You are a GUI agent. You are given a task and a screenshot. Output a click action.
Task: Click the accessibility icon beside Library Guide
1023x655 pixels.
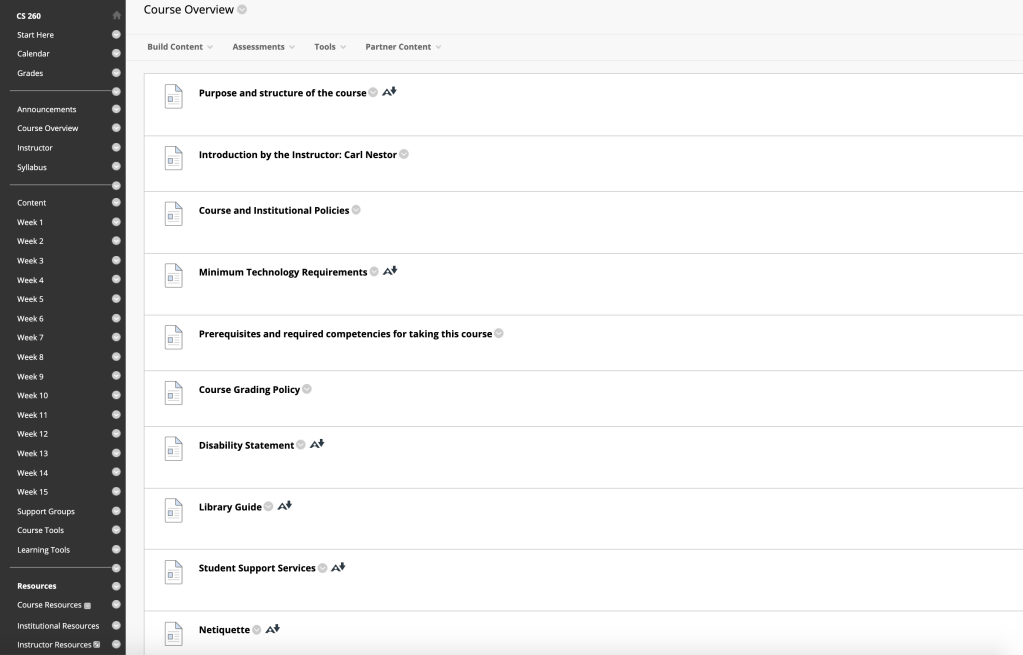284,506
